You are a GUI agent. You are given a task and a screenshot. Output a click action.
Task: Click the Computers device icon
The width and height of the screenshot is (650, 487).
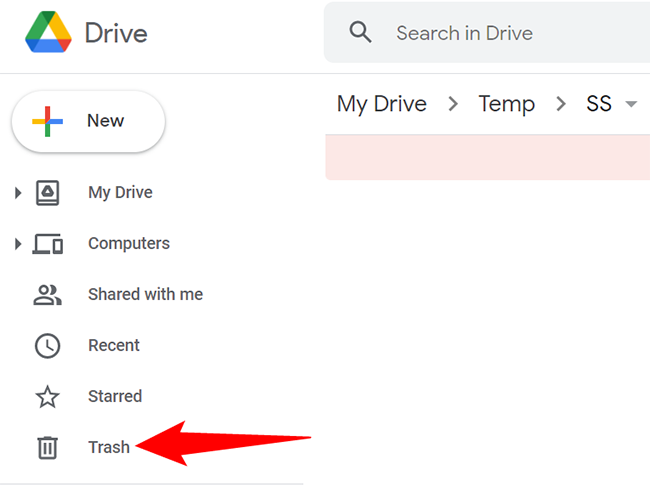pyautogui.click(x=48, y=243)
